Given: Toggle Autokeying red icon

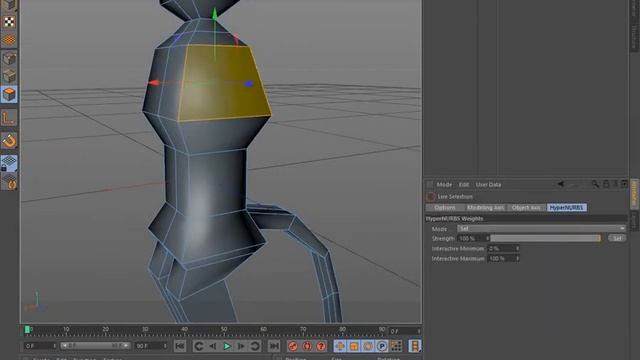Looking at the screenshot, I should click(307, 346).
